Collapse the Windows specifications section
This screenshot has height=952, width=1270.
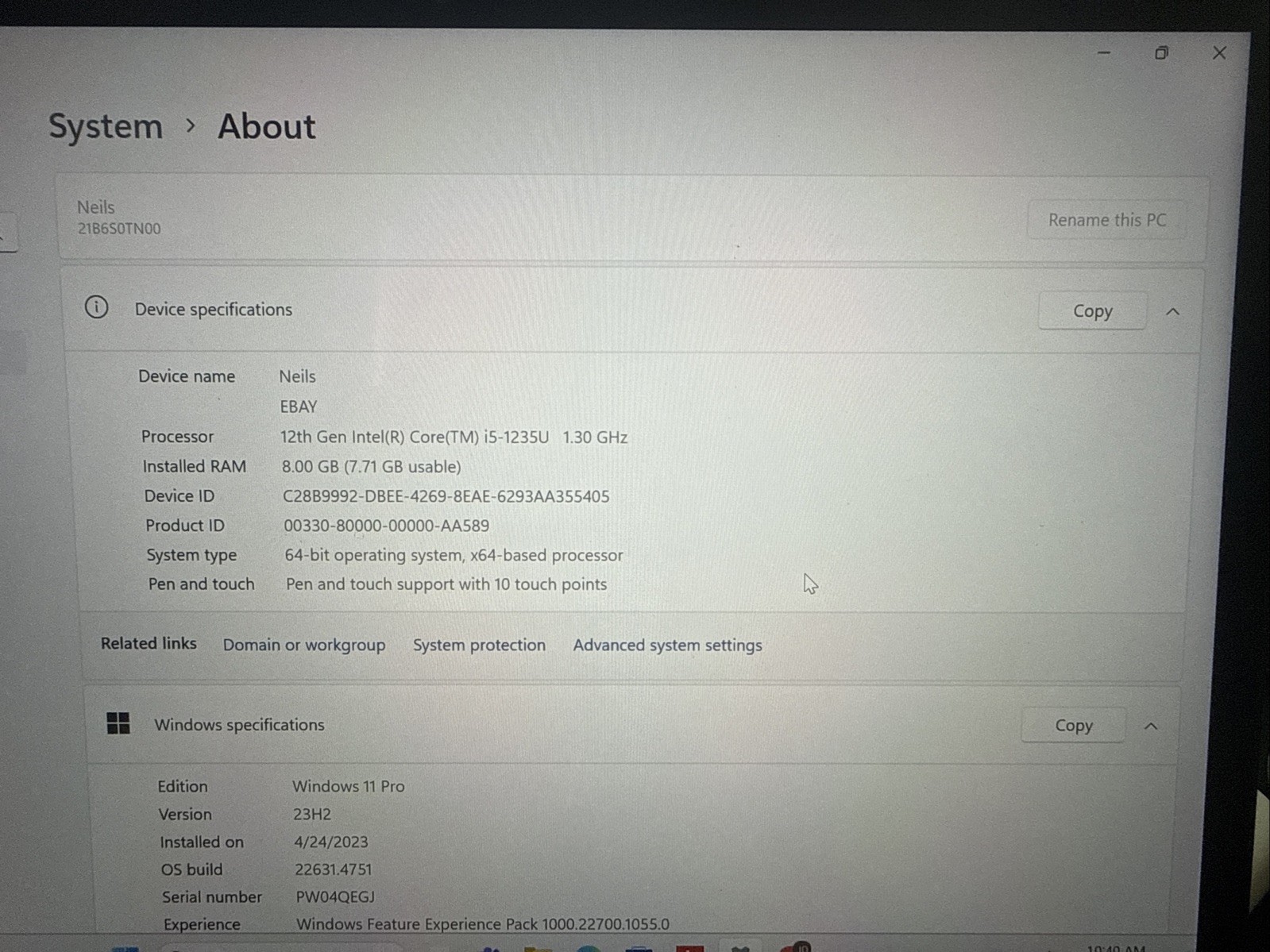pyautogui.click(x=1150, y=727)
